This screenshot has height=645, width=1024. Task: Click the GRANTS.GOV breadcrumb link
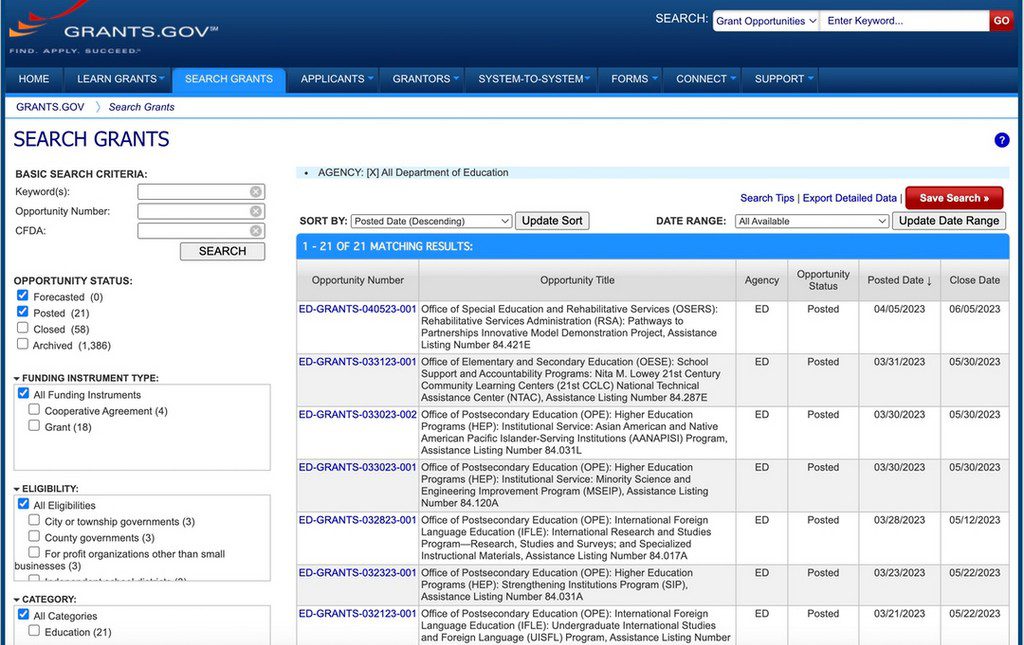50,107
